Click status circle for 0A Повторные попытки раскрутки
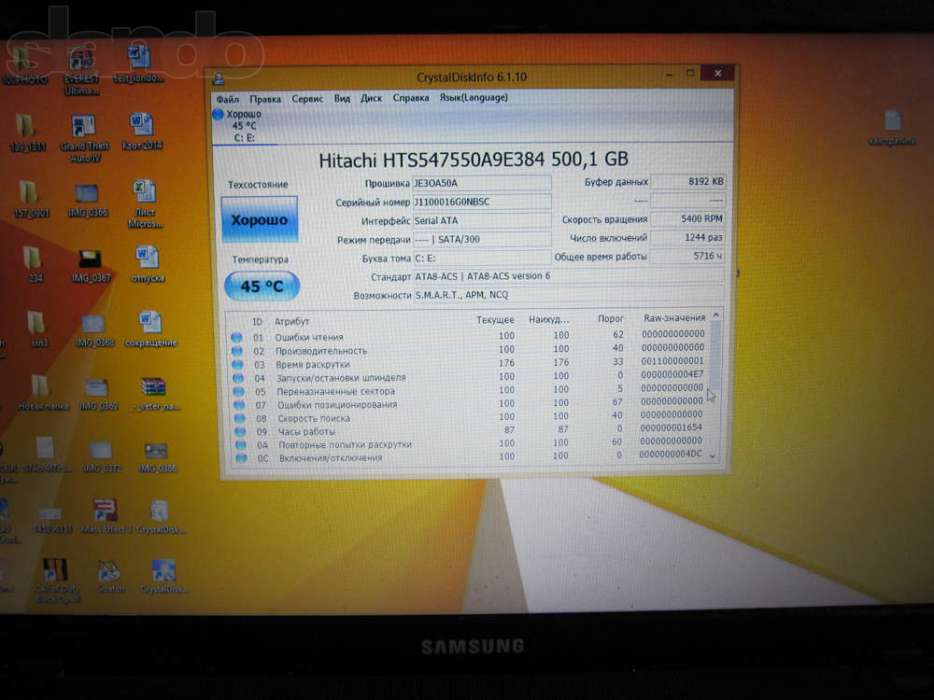934x700 pixels. [241, 445]
